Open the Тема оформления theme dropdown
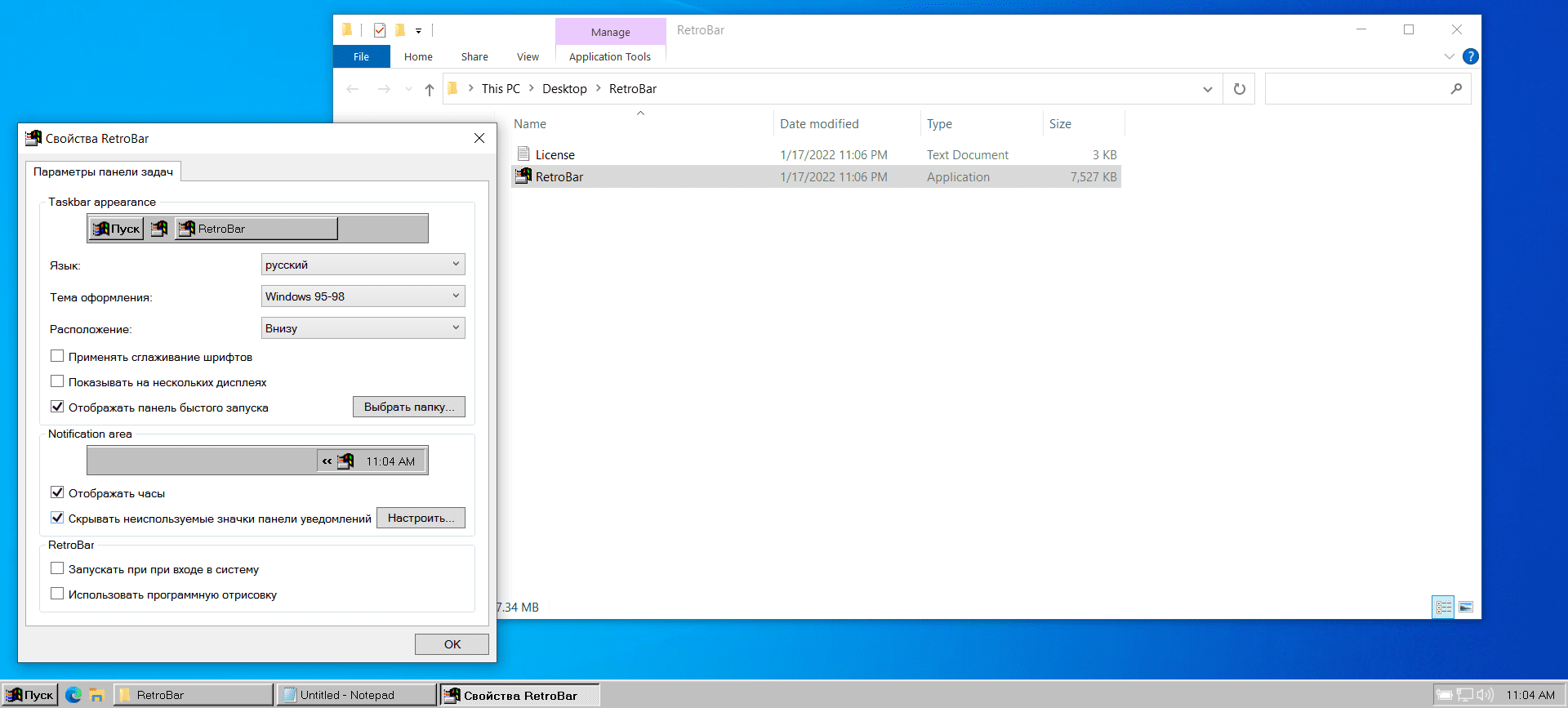This screenshot has width=1568, height=708. tap(363, 296)
